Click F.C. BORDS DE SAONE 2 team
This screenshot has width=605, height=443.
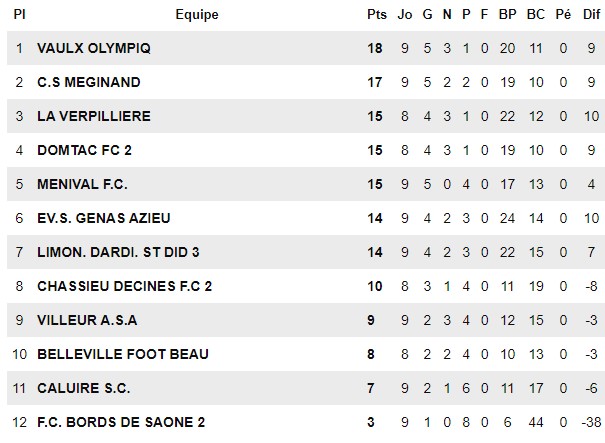(121, 422)
